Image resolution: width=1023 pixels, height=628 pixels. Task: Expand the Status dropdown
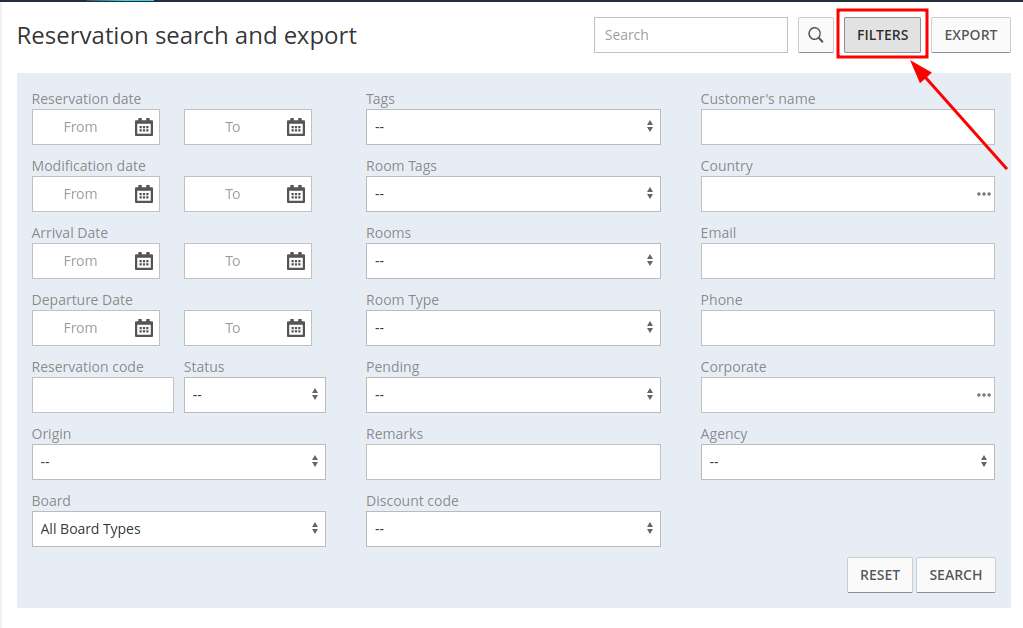(255, 395)
